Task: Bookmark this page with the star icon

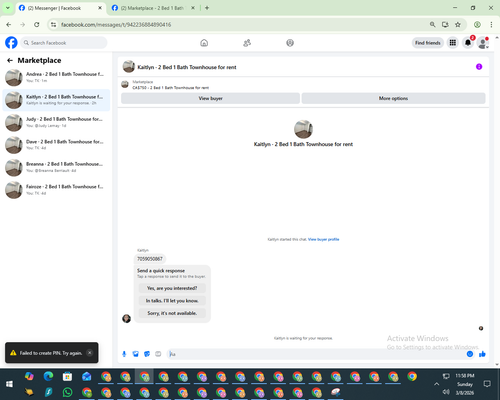Action: (x=458, y=25)
